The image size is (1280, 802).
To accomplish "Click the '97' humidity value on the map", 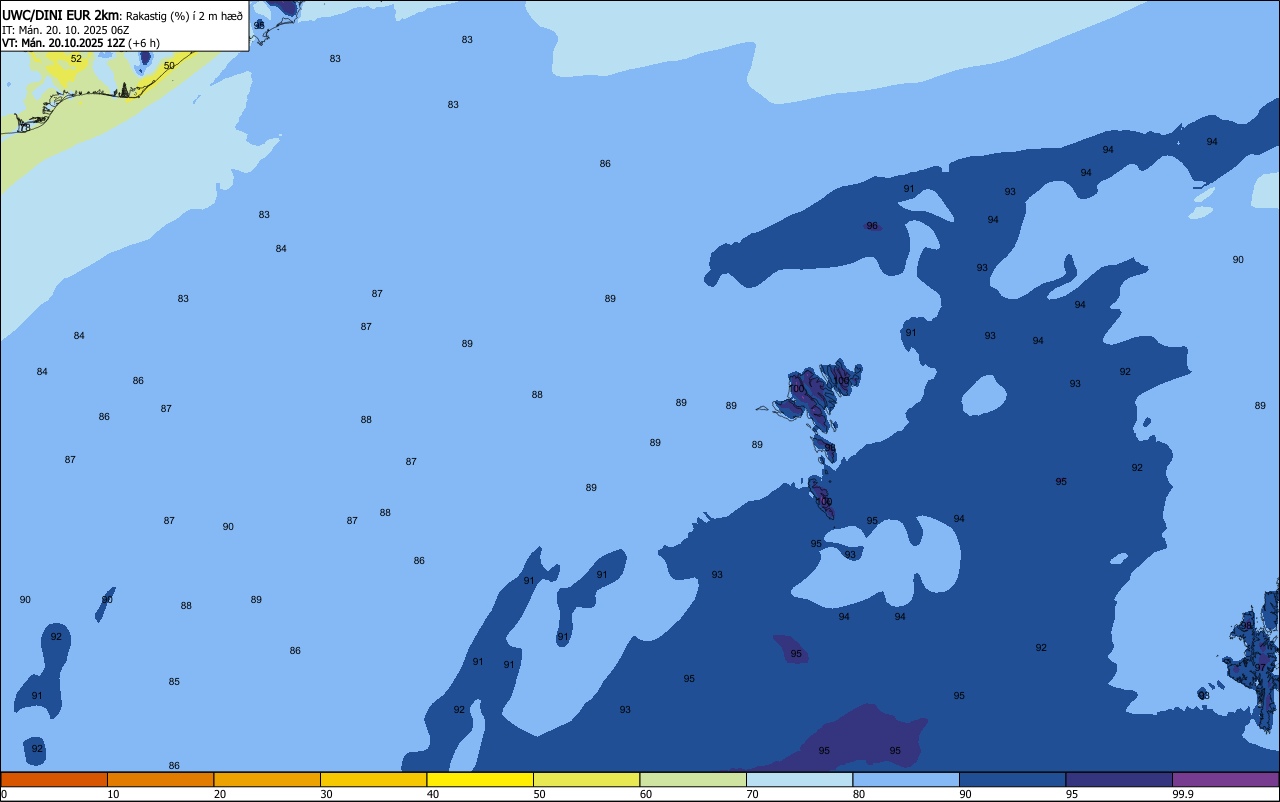I will (1261, 667).
